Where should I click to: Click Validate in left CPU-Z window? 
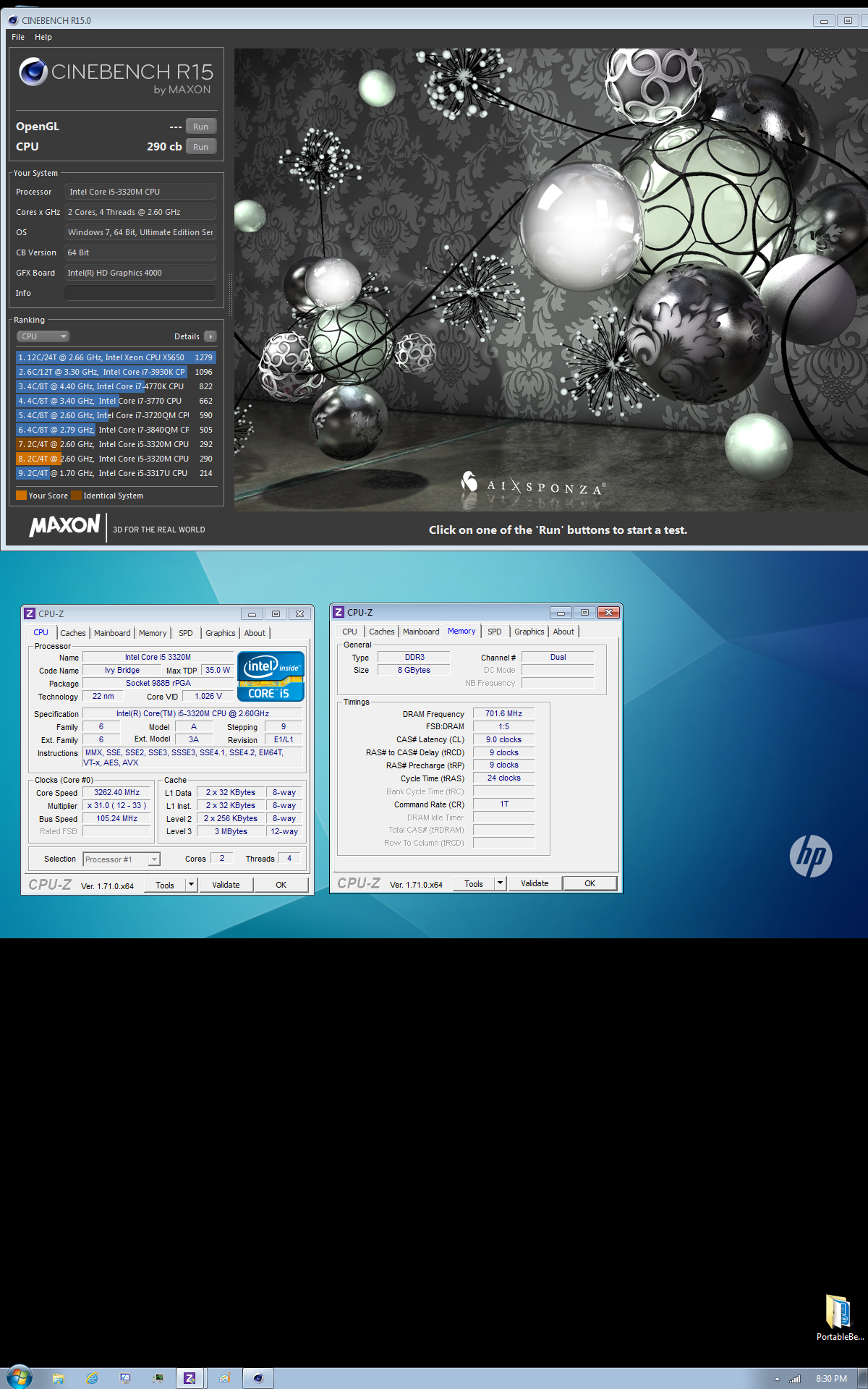[x=226, y=885]
